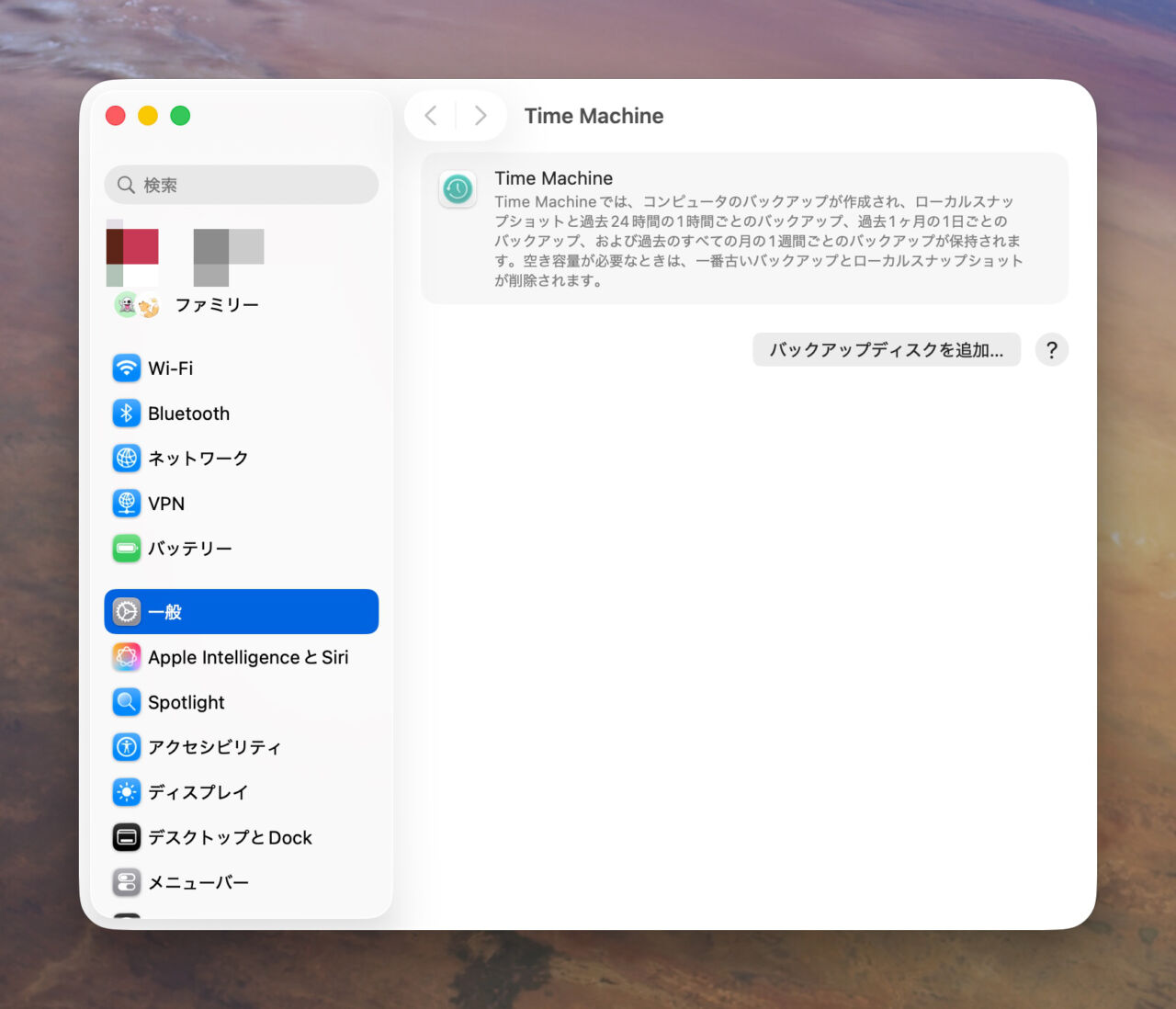1176x1009 pixels.
Task: Open the ファミリー label in the sidebar
Action: 217,305
